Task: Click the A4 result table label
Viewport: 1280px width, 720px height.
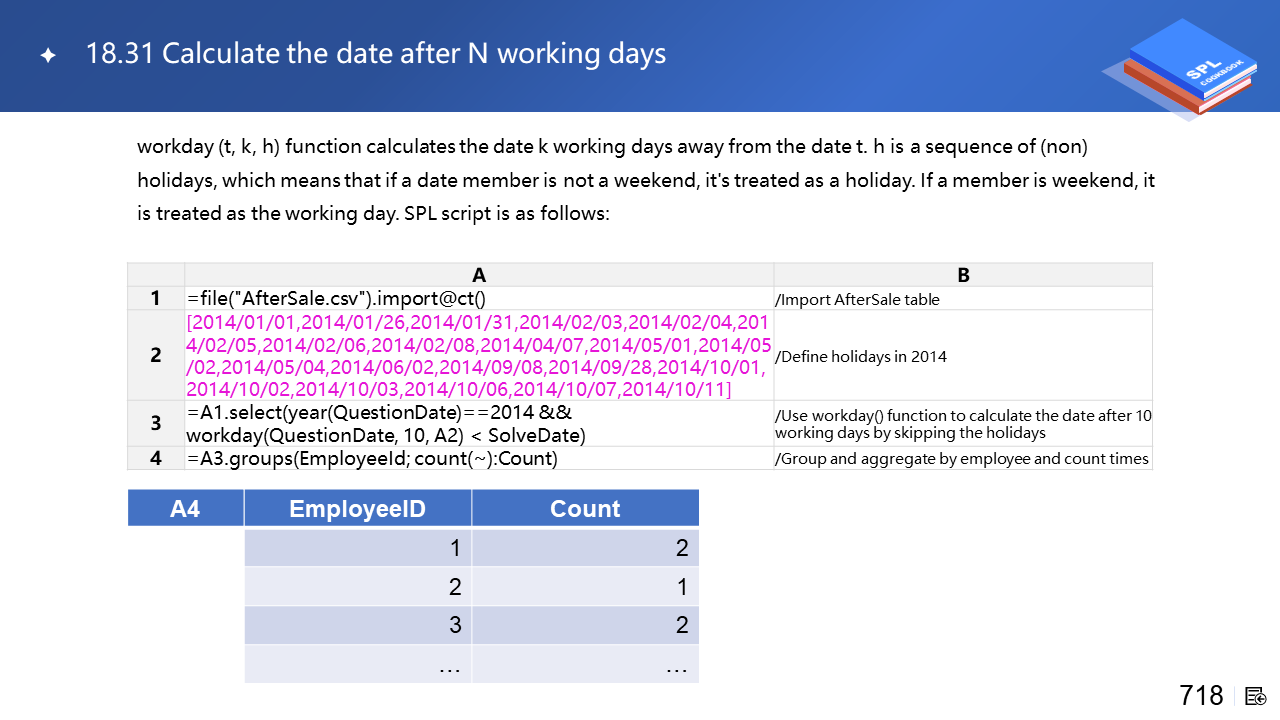Action: point(185,509)
